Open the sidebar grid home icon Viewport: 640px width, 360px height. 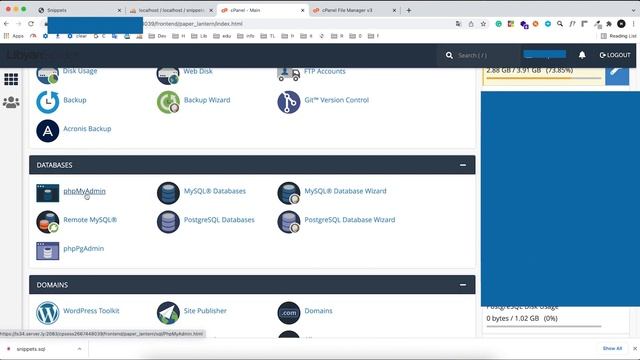(x=11, y=79)
